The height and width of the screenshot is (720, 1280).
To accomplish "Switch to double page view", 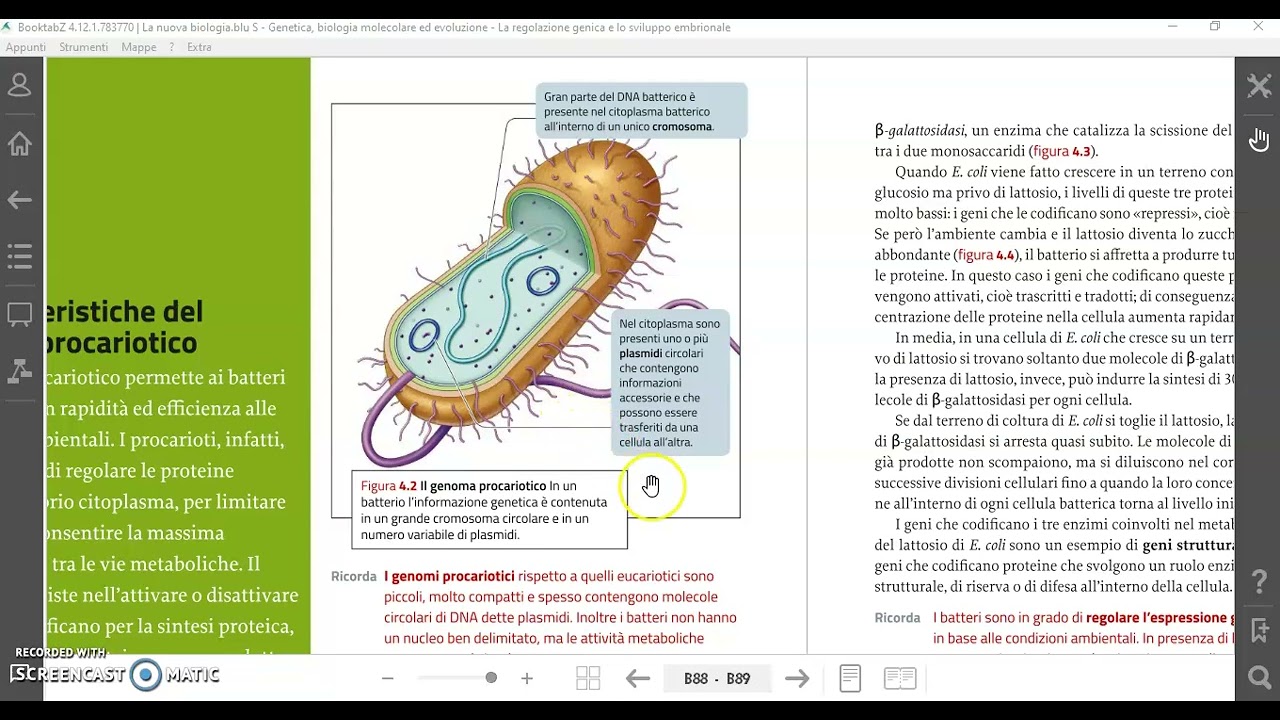I will (900, 678).
